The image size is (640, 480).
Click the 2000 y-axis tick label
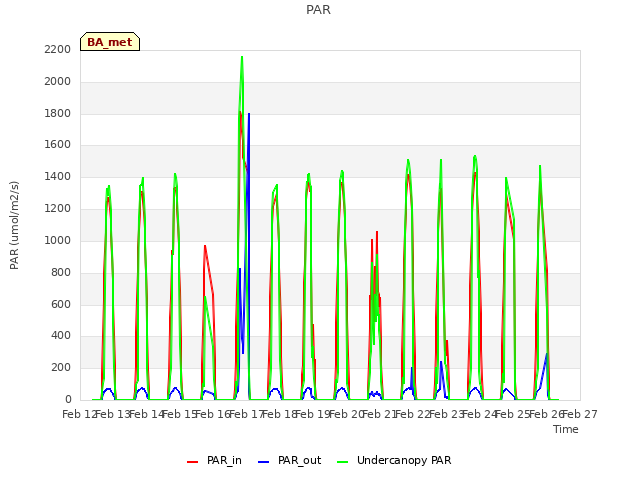click(x=58, y=81)
